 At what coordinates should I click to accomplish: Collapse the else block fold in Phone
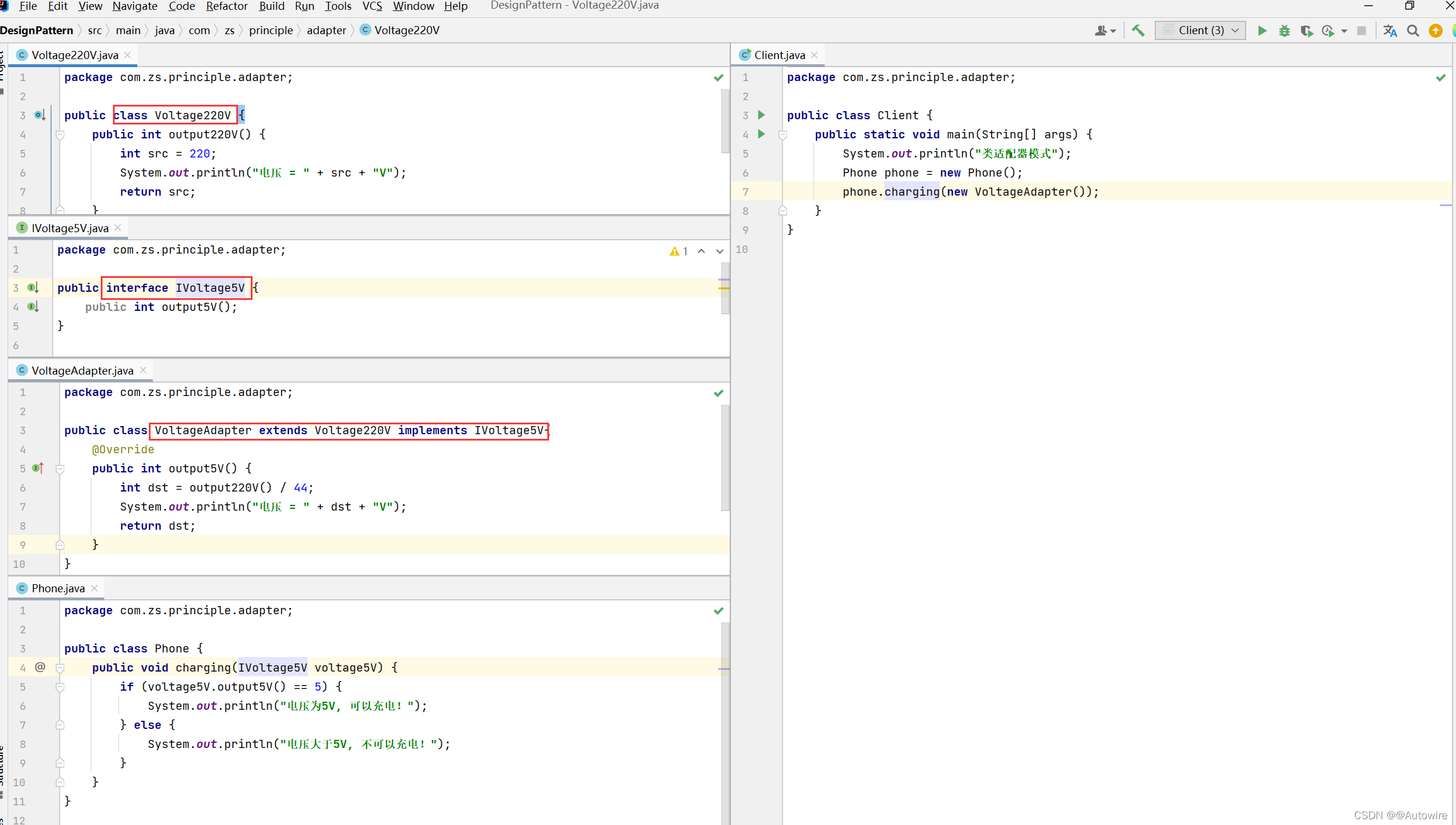(60, 725)
